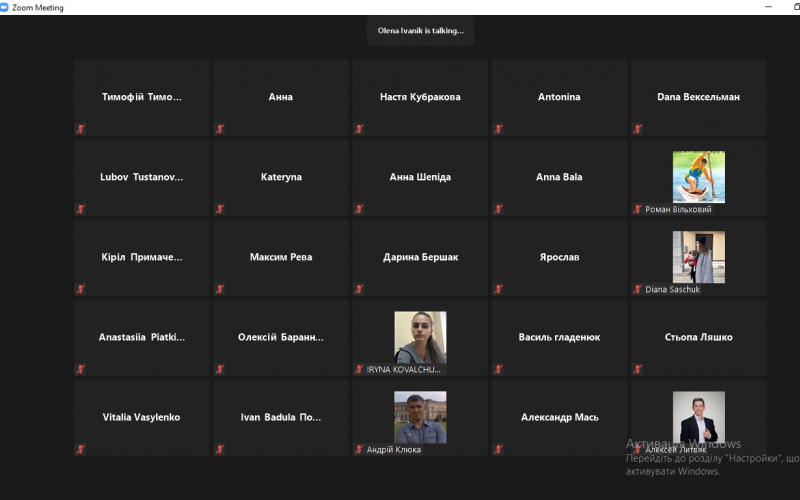Image resolution: width=800 pixels, height=500 pixels.
Task: Click muted mic icon on Дарина Бершак tile
Action: click(359, 289)
